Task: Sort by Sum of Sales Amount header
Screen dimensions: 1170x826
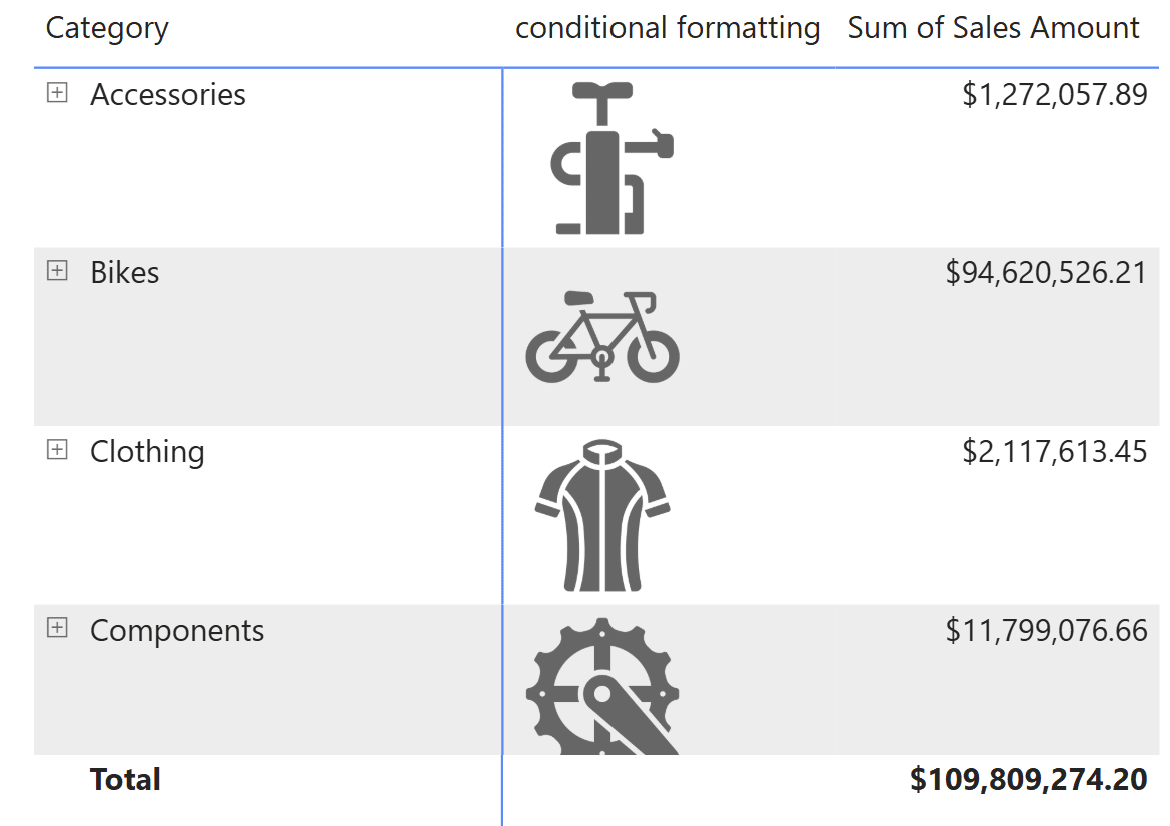Action: pos(993,28)
